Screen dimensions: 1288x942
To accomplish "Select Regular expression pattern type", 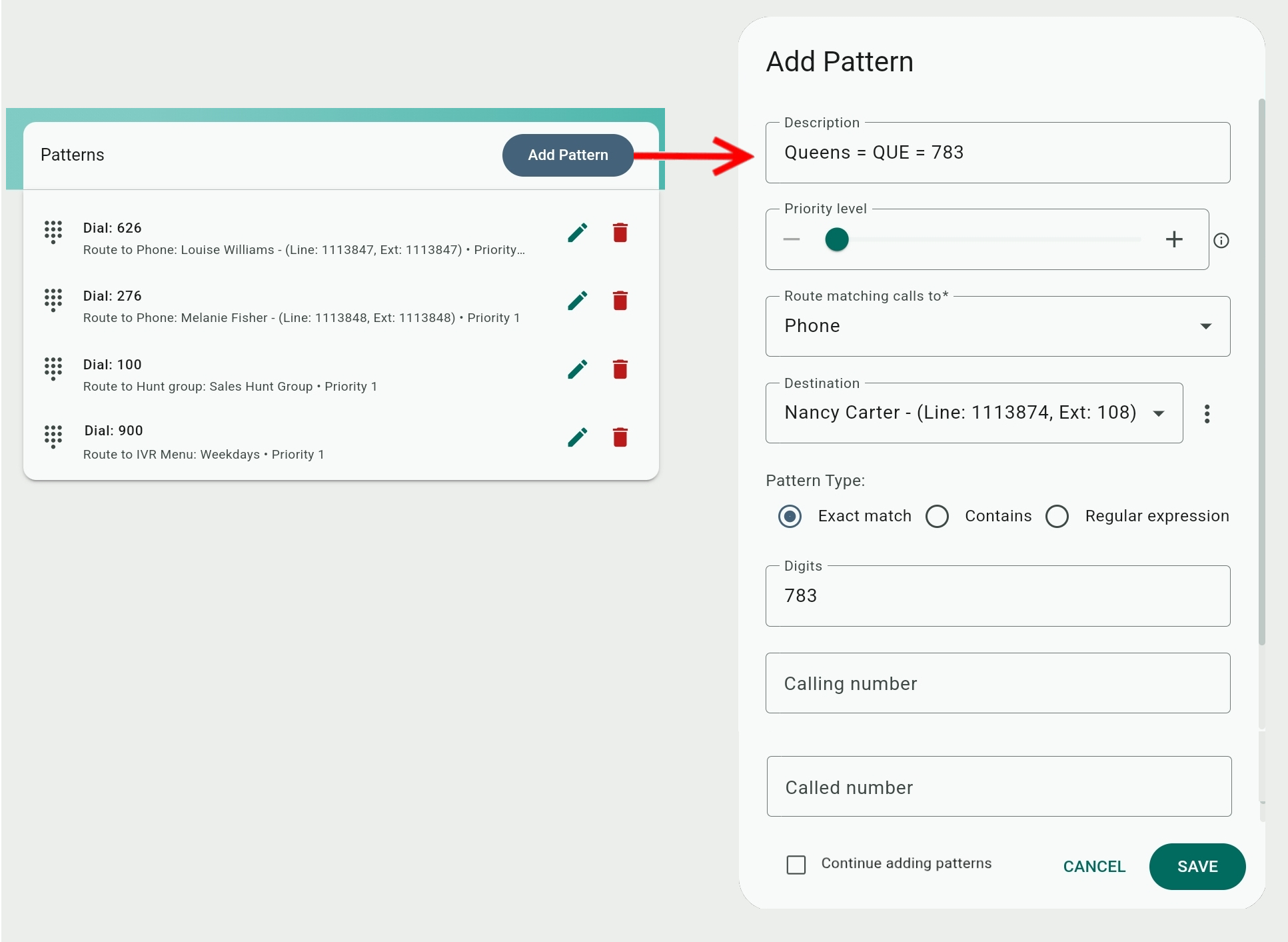I will [x=1057, y=516].
